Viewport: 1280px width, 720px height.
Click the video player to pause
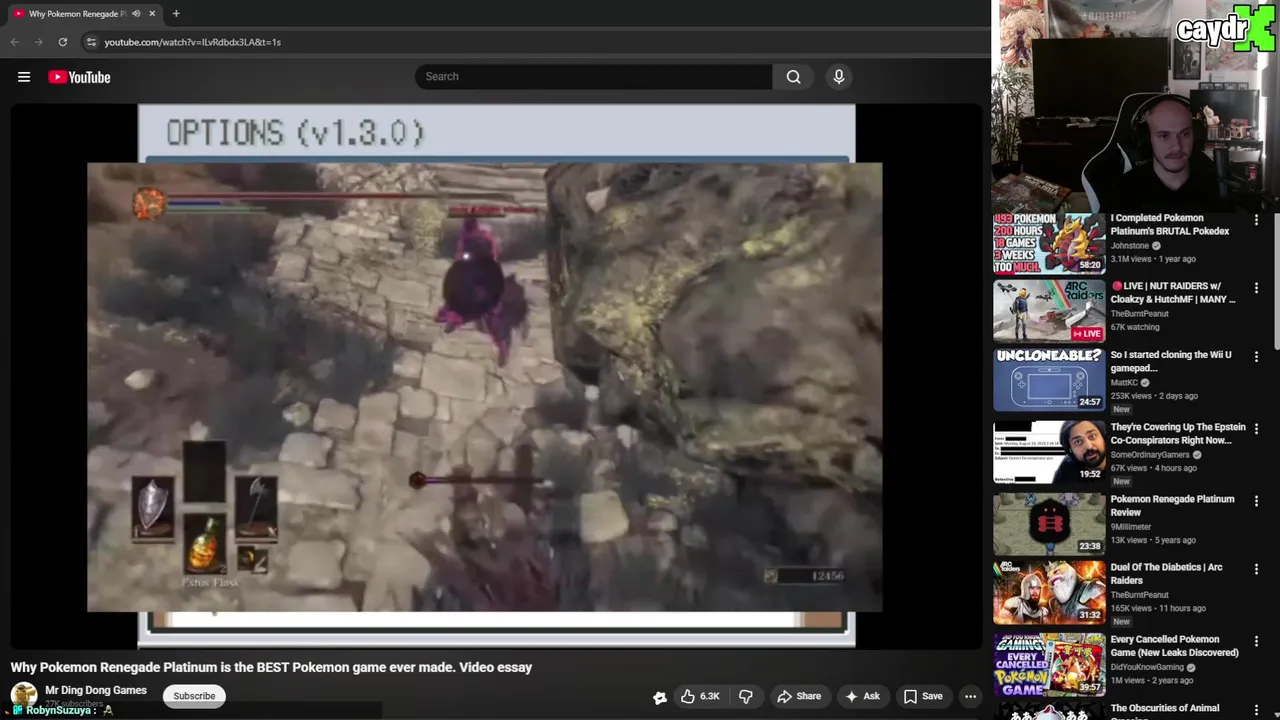click(x=496, y=376)
